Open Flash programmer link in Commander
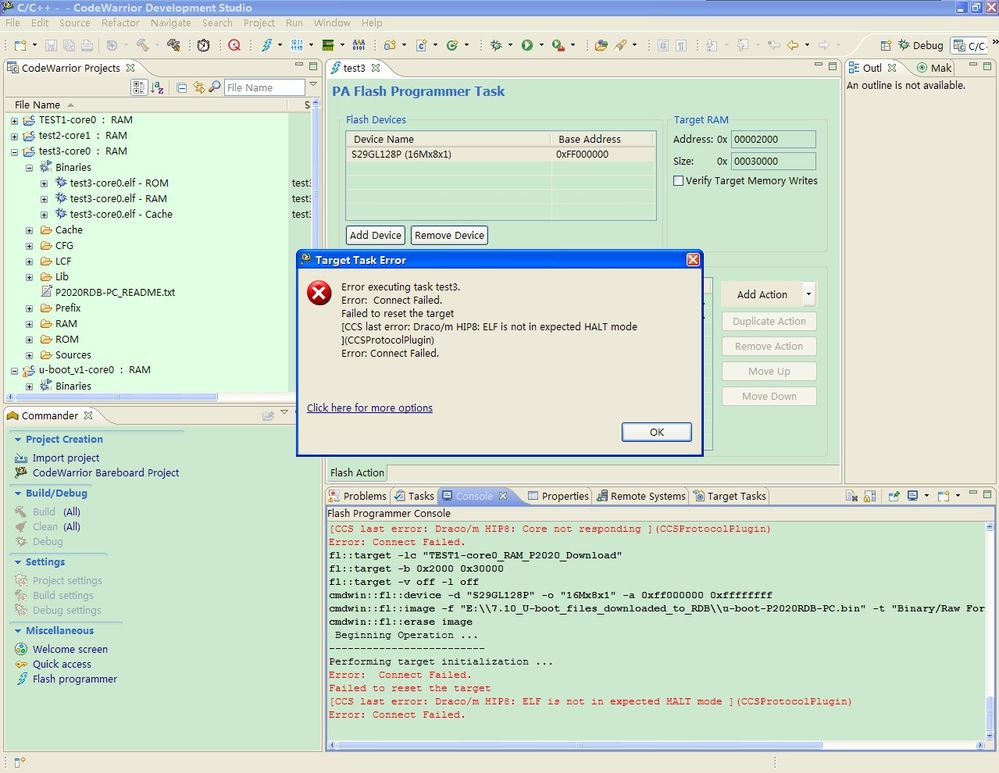The image size is (999, 773). (75, 679)
